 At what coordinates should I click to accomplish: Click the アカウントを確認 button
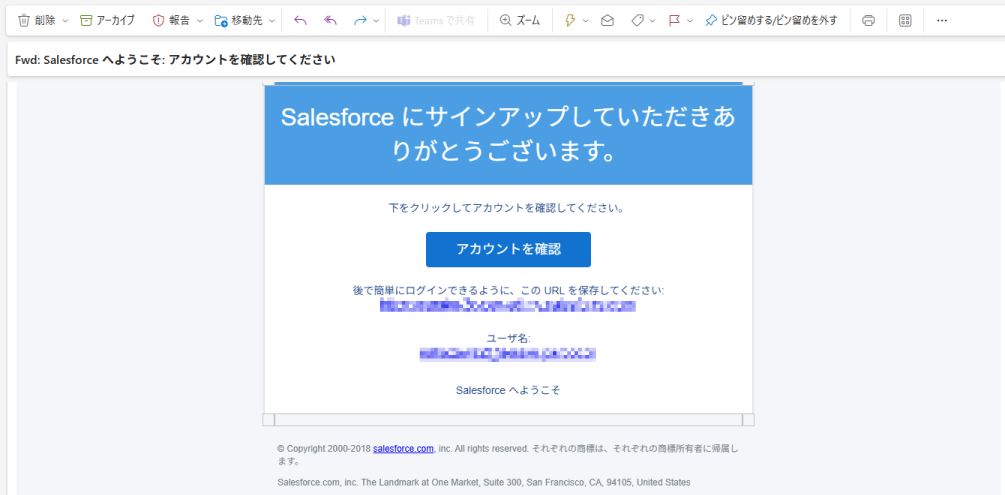point(508,249)
